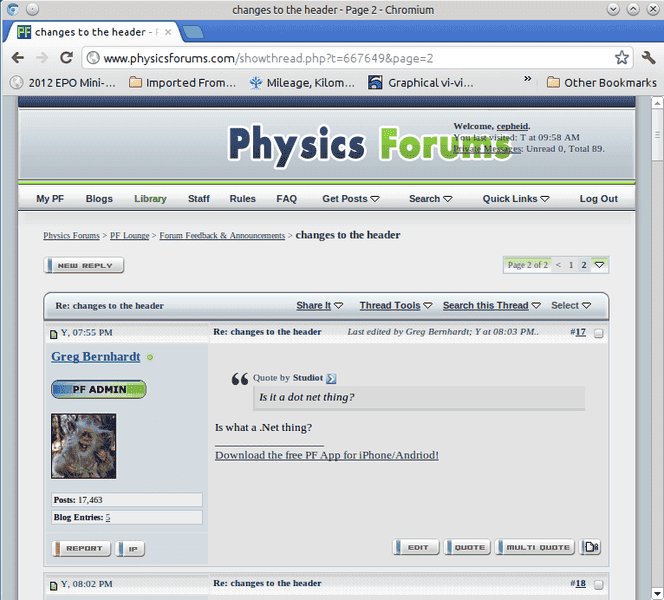This screenshot has width=664, height=600.
Task: Open the Other Bookmarks folder
Action: pyautogui.click(x=601, y=83)
